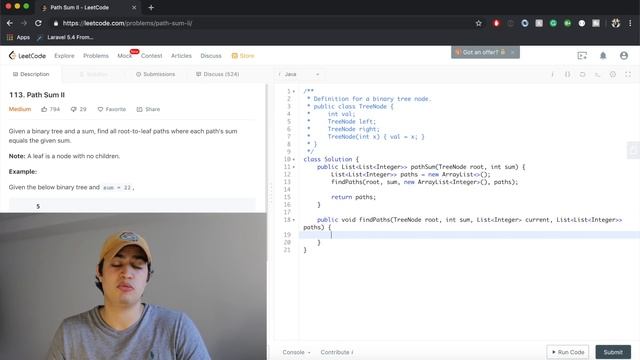Run Code button
Viewport: 640px width, 360px height.
[x=568, y=352]
